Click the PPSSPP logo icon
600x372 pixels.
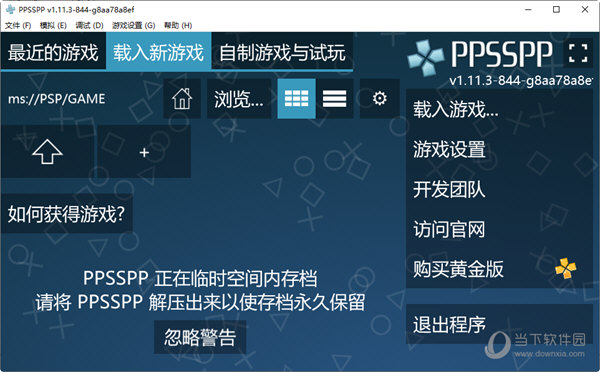click(x=426, y=57)
